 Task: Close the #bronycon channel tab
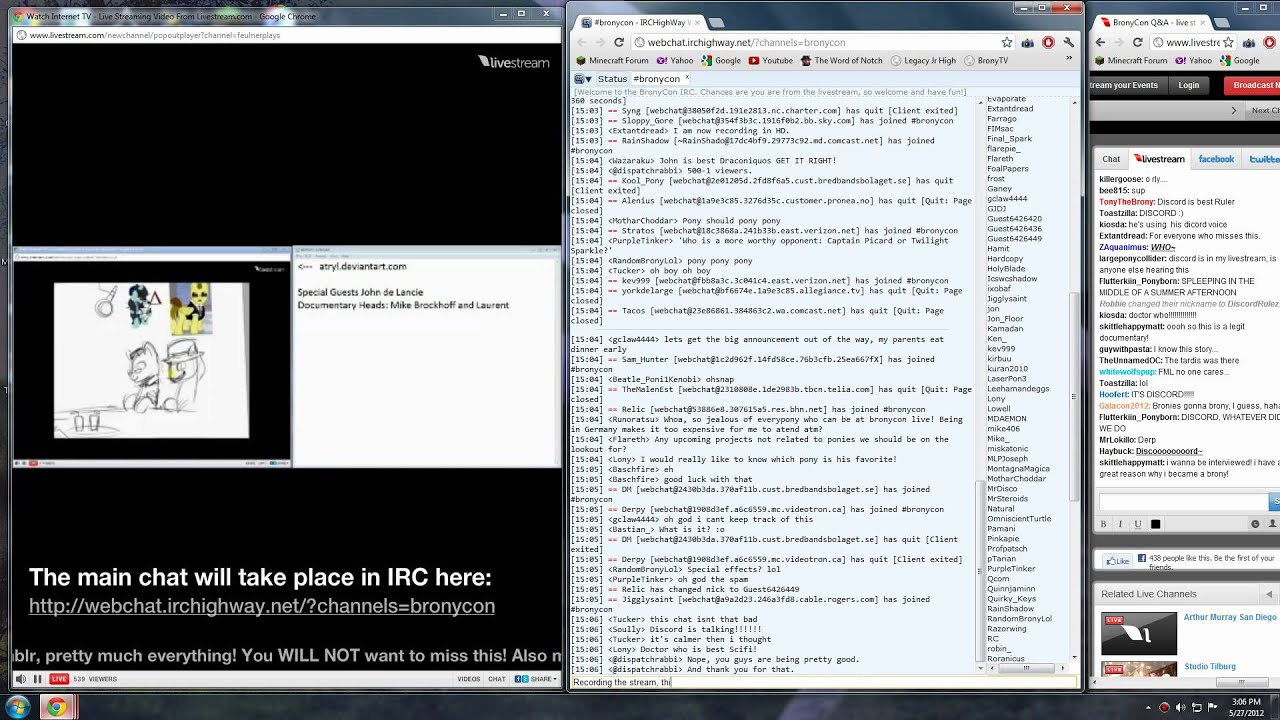(x=687, y=77)
